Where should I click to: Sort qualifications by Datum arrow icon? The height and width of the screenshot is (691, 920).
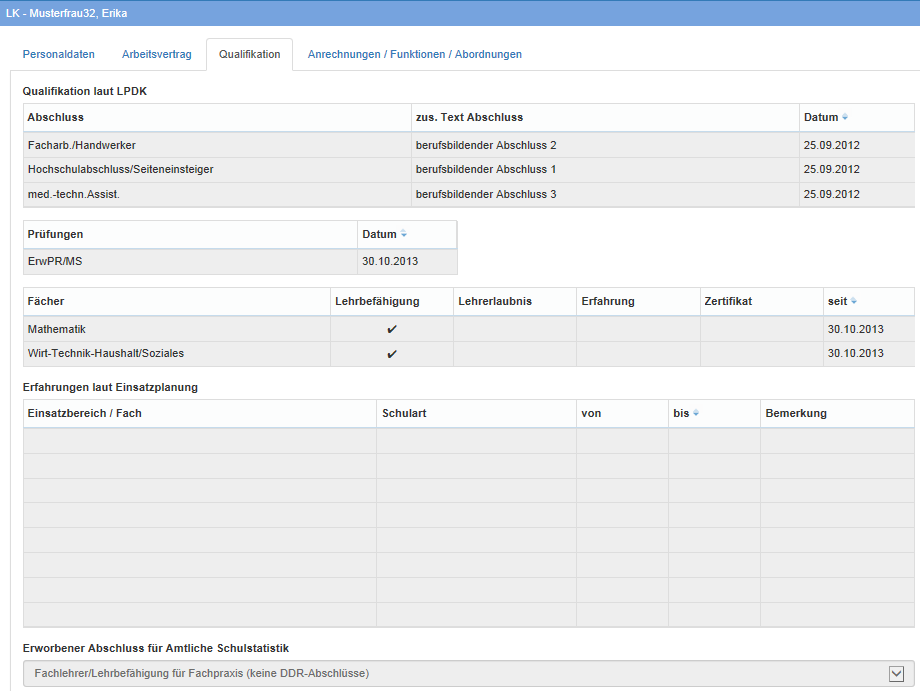pyautogui.click(x=846, y=118)
